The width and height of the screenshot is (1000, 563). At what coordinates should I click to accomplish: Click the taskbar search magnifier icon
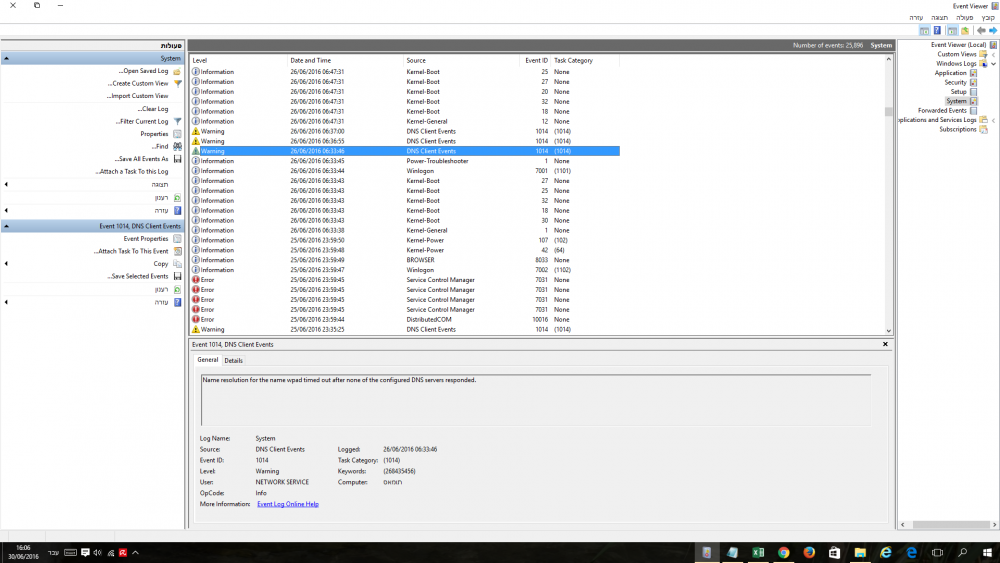tap(962, 553)
